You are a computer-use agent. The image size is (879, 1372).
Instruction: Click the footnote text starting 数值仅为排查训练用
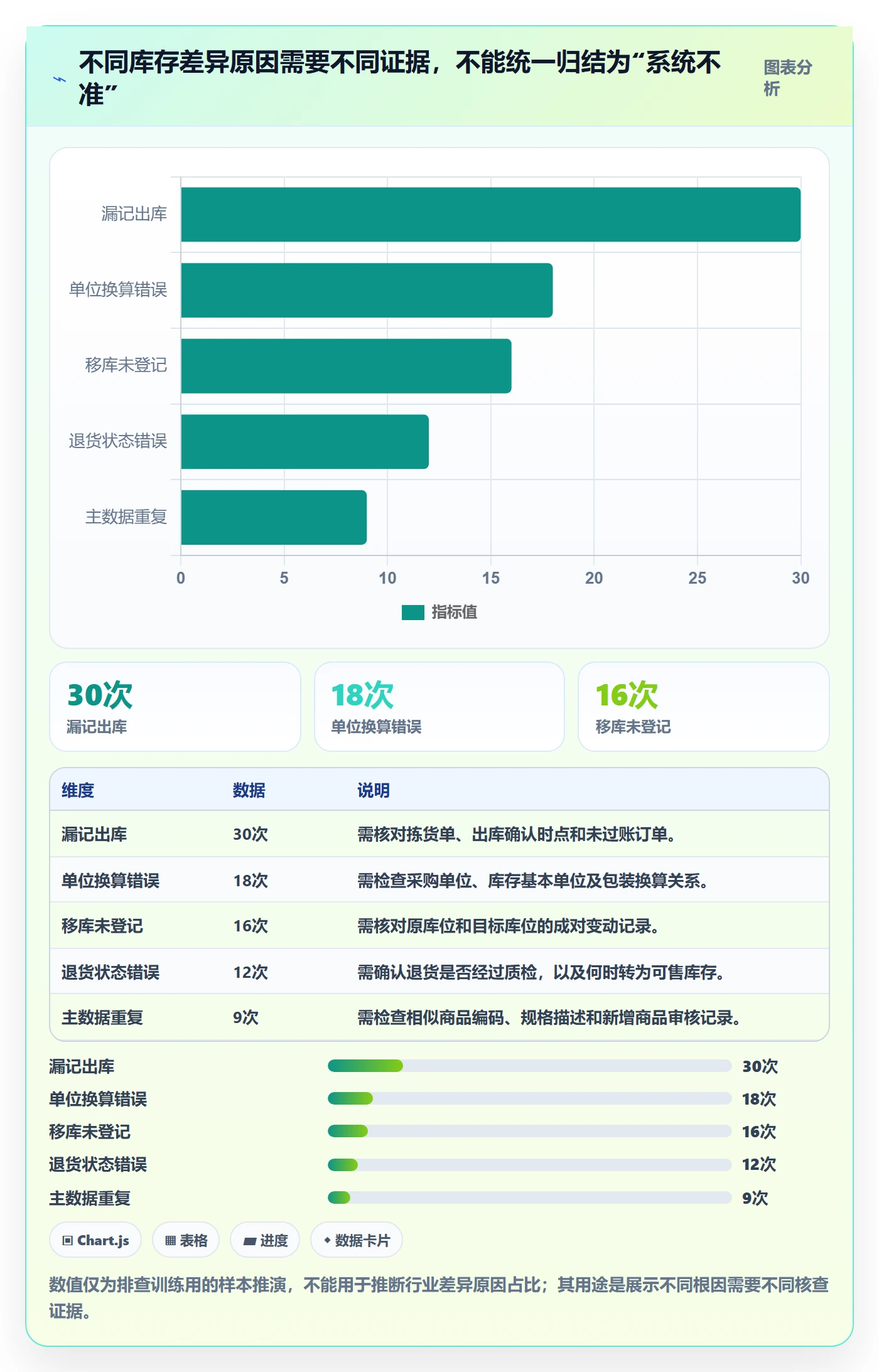click(439, 1297)
